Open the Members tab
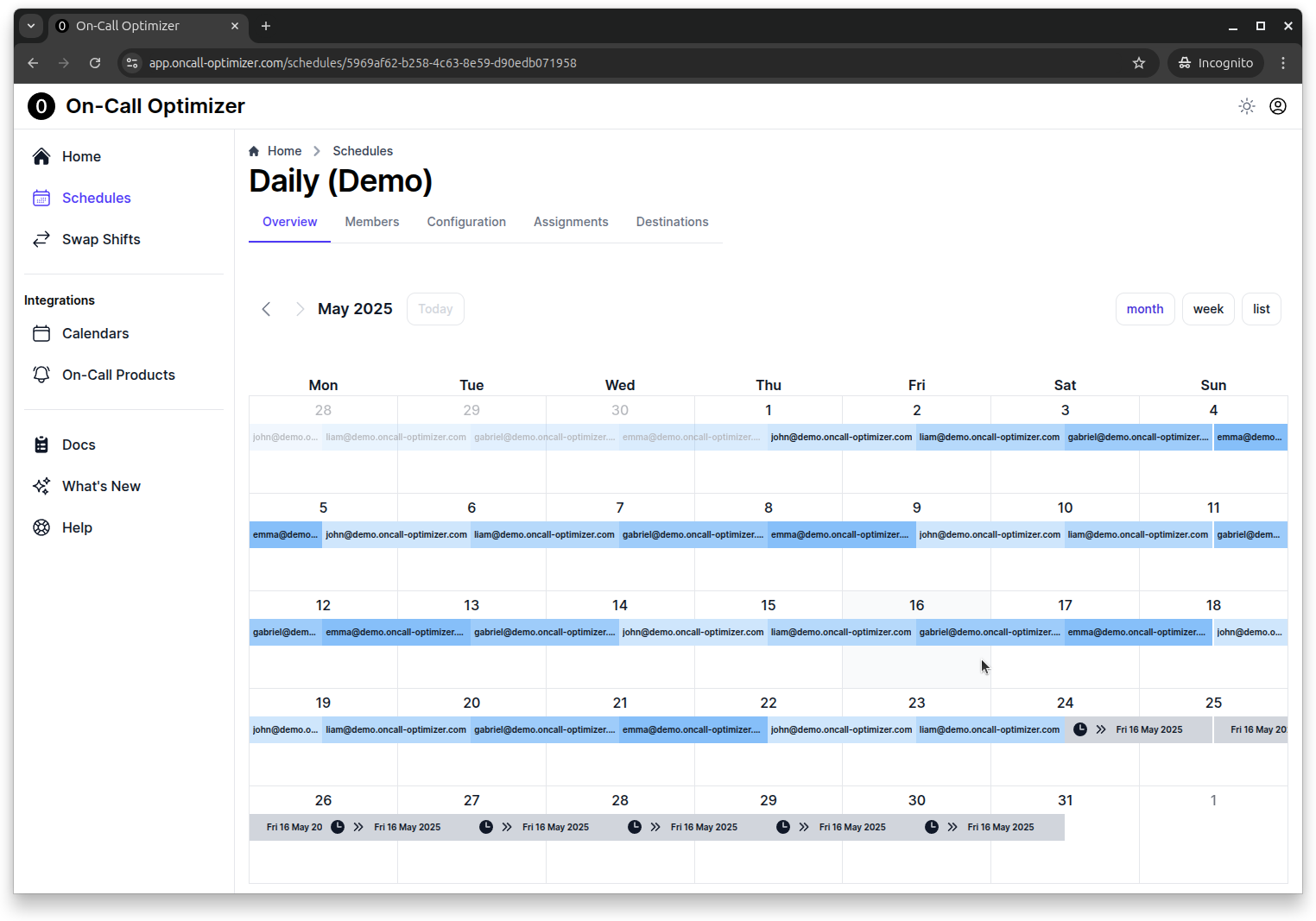The width and height of the screenshot is (1316, 921). (371, 222)
